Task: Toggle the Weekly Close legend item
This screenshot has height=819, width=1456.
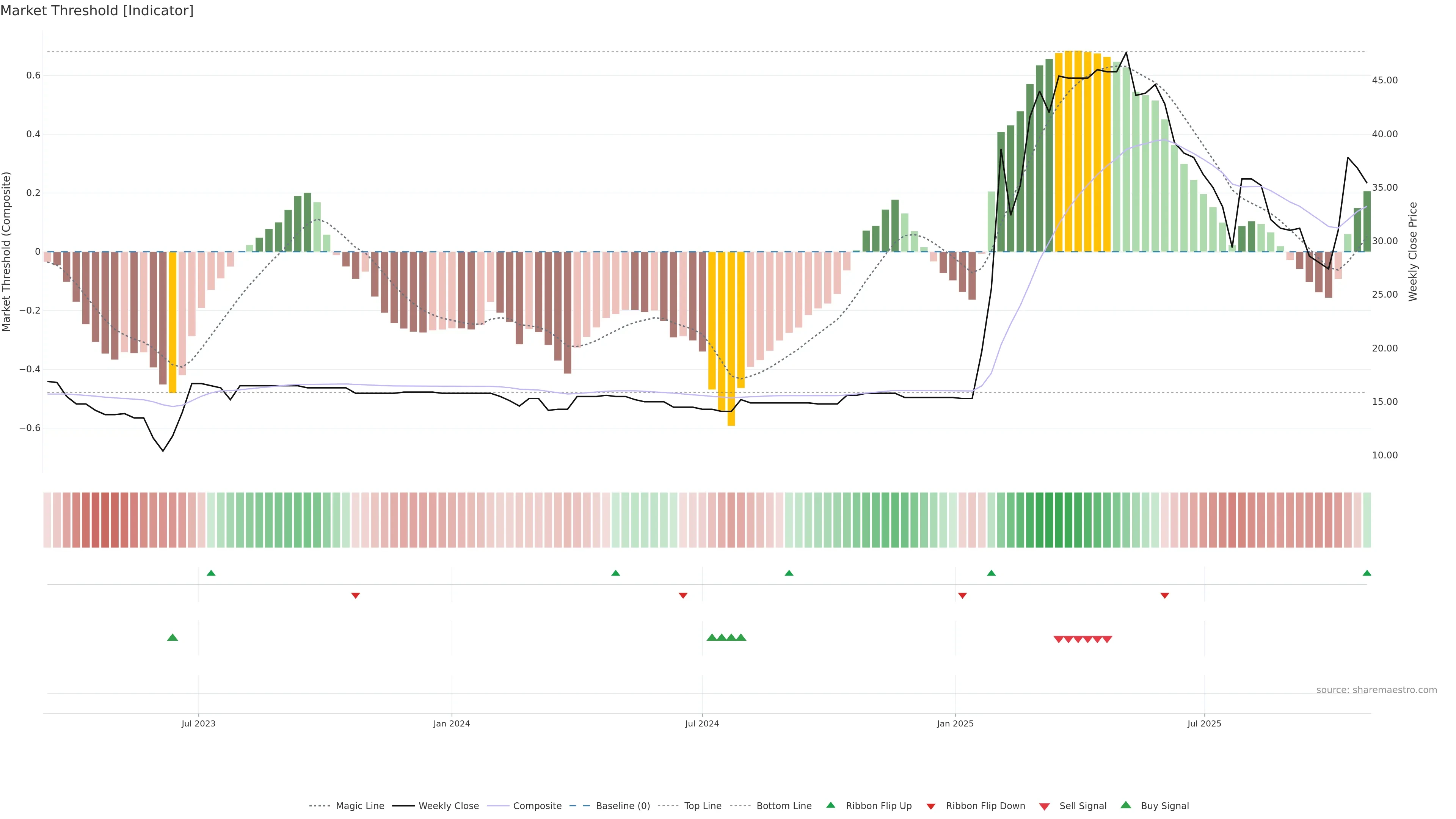Action: click(448, 805)
